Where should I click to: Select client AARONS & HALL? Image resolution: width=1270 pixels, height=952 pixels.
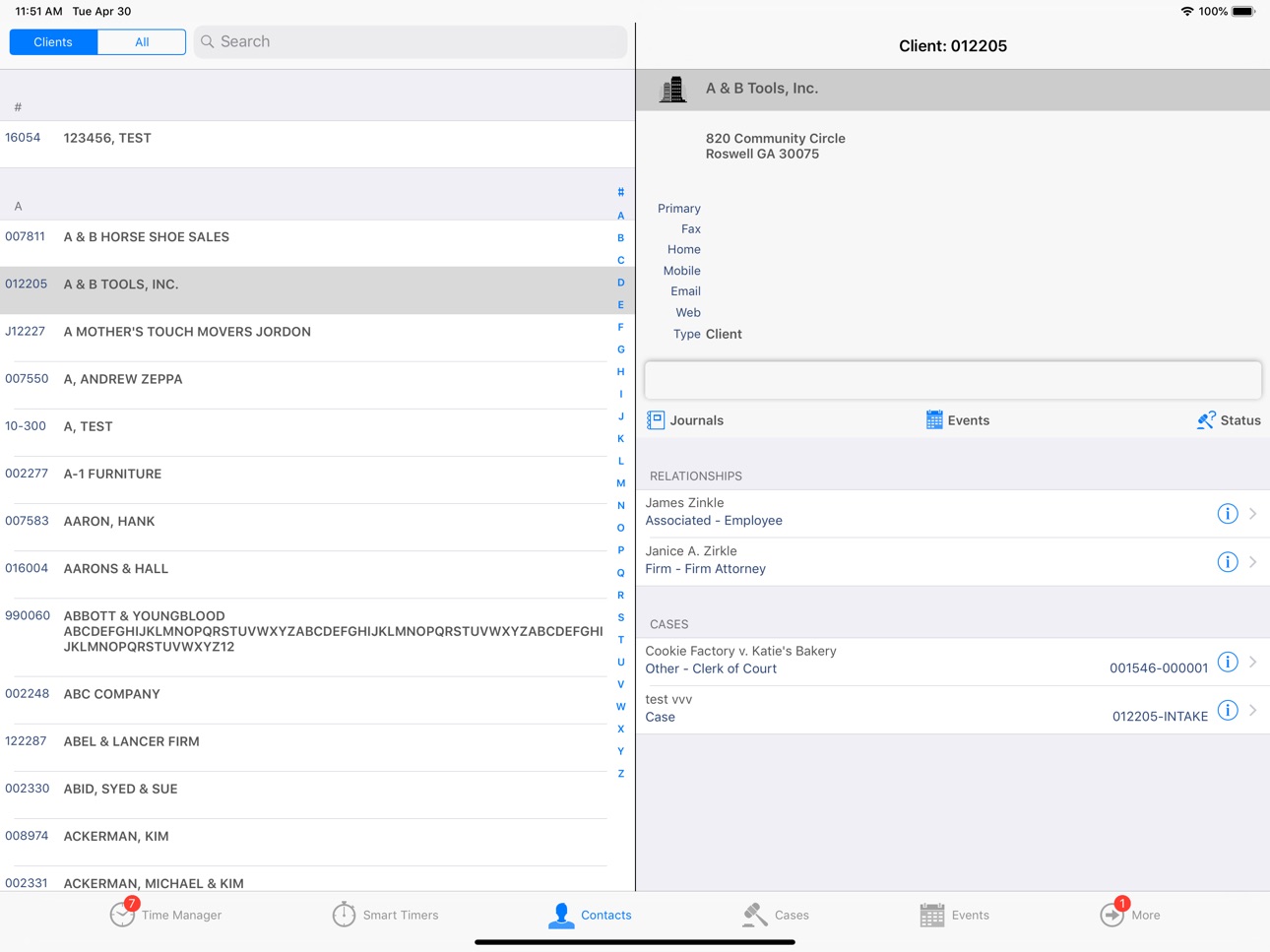point(317,574)
